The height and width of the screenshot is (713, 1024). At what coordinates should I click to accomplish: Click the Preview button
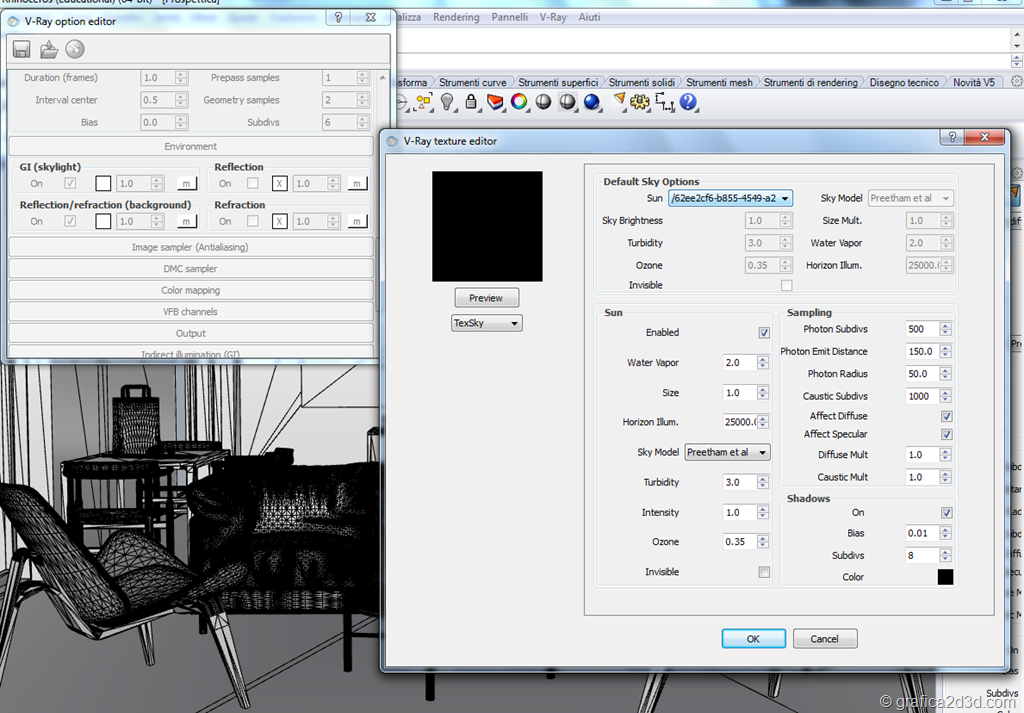coord(487,298)
